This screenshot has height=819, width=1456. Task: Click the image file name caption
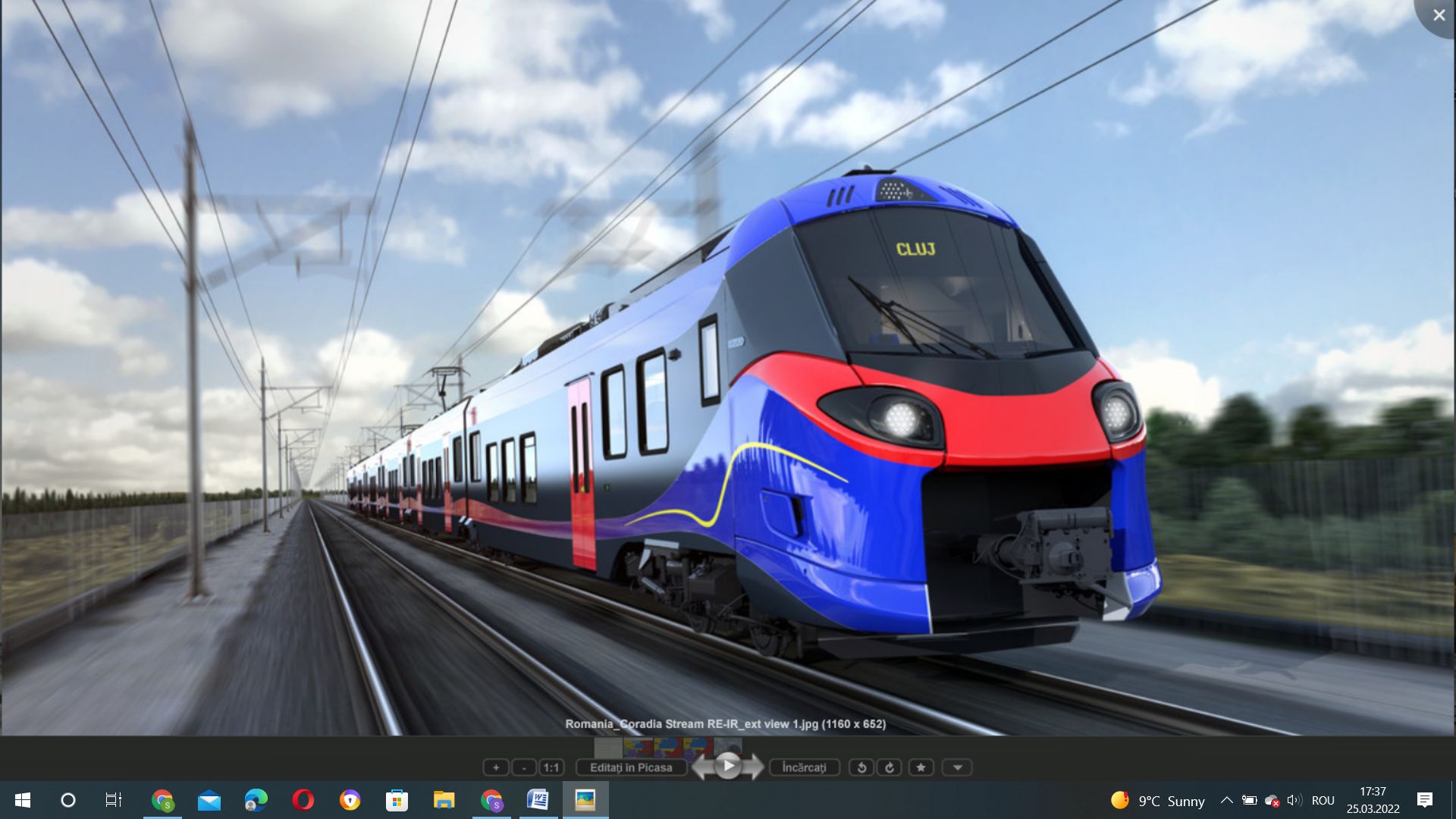coord(726,724)
